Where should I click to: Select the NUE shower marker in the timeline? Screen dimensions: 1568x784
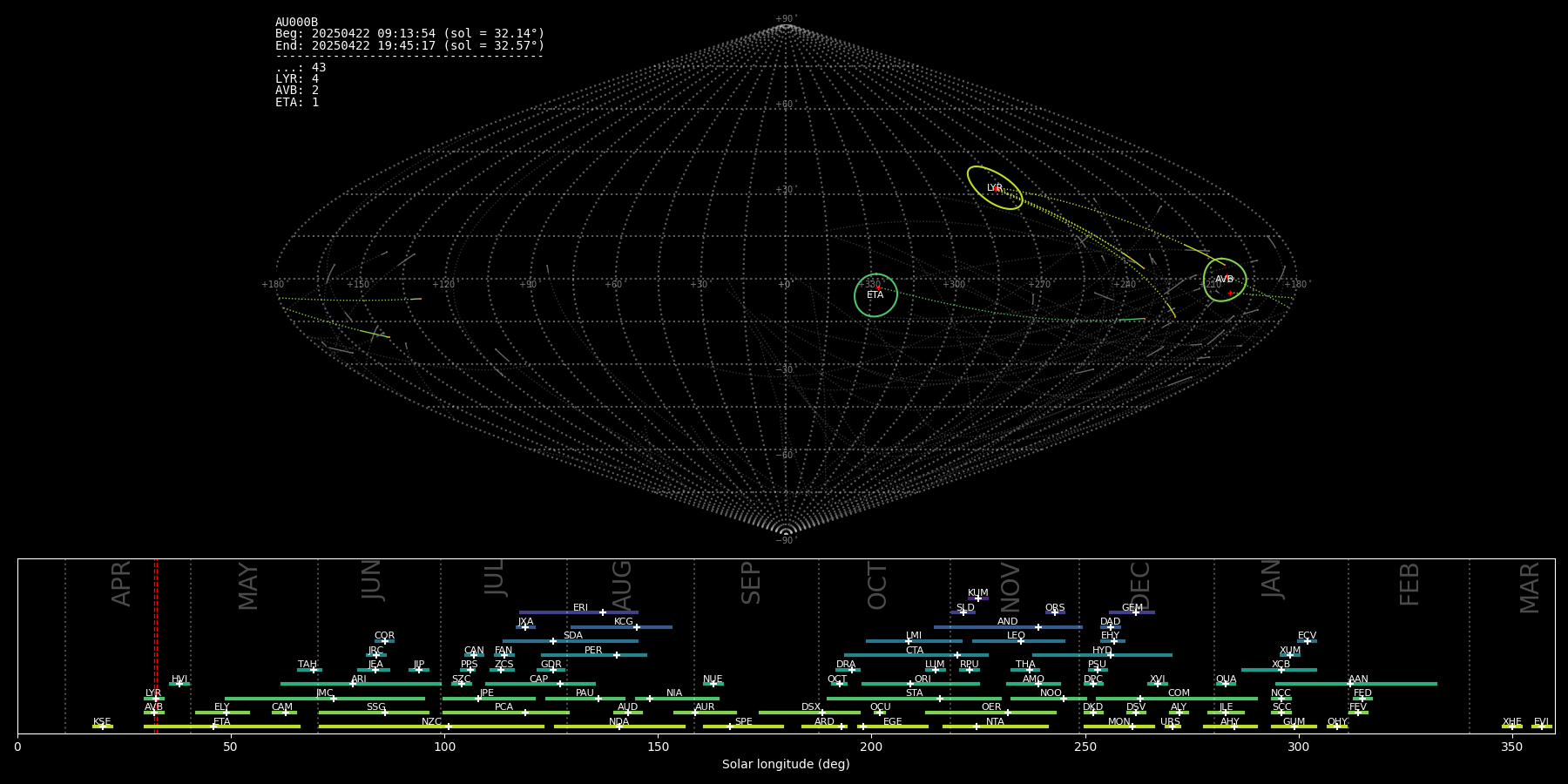pos(713,684)
